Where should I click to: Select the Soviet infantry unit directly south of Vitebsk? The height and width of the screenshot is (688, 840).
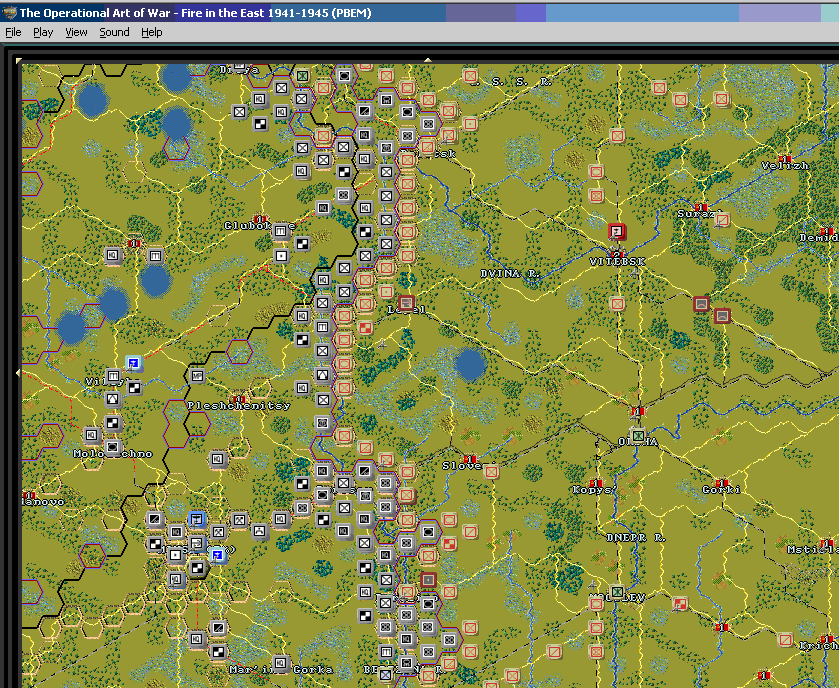(x=617, y=304)
